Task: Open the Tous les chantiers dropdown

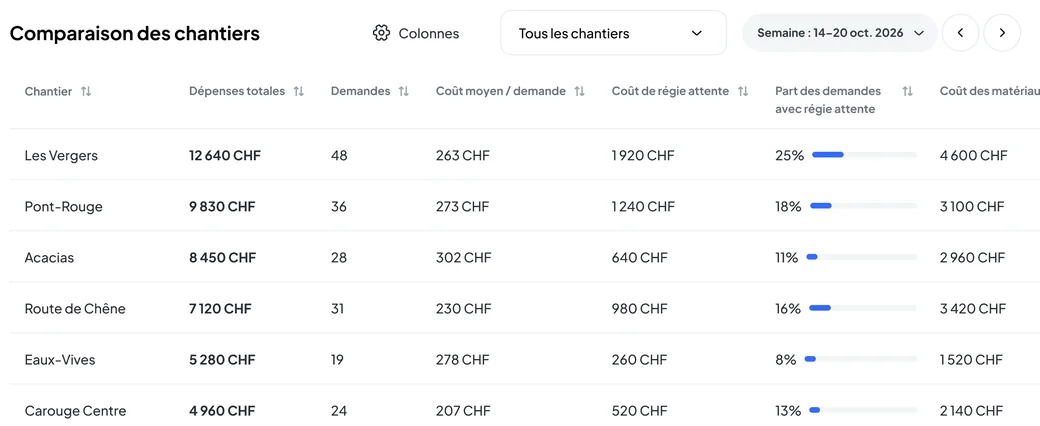Action: click(613, 33)
